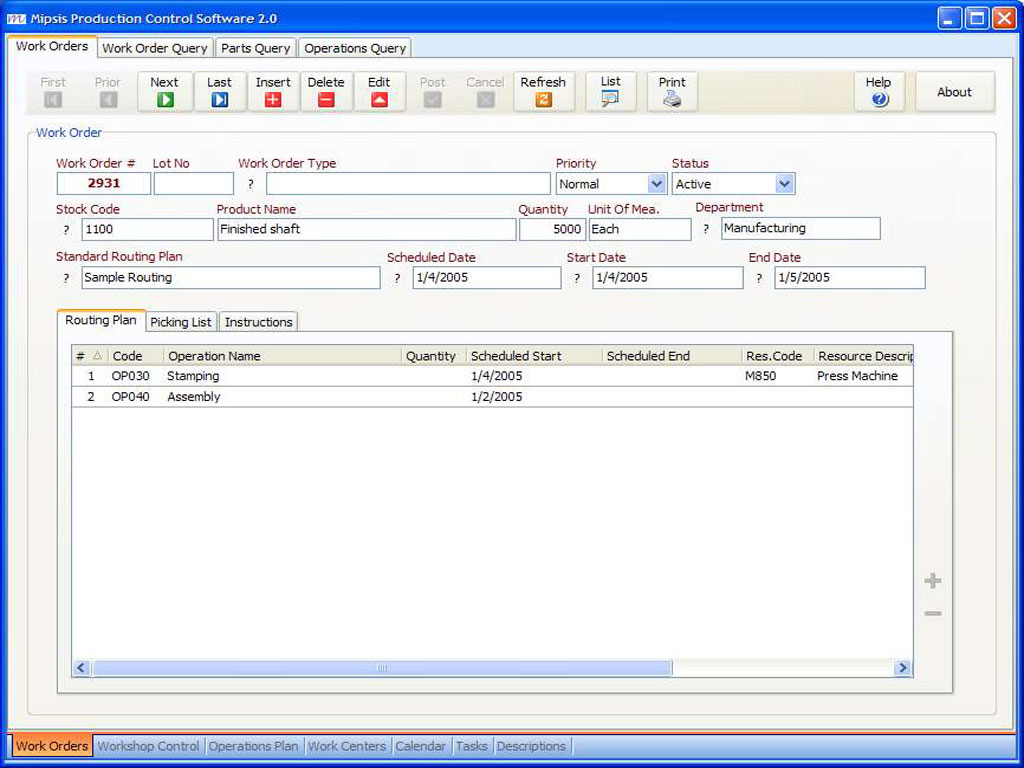Open the work order List view
Viewport: 1024px width, 768px height.
point(610,92)
